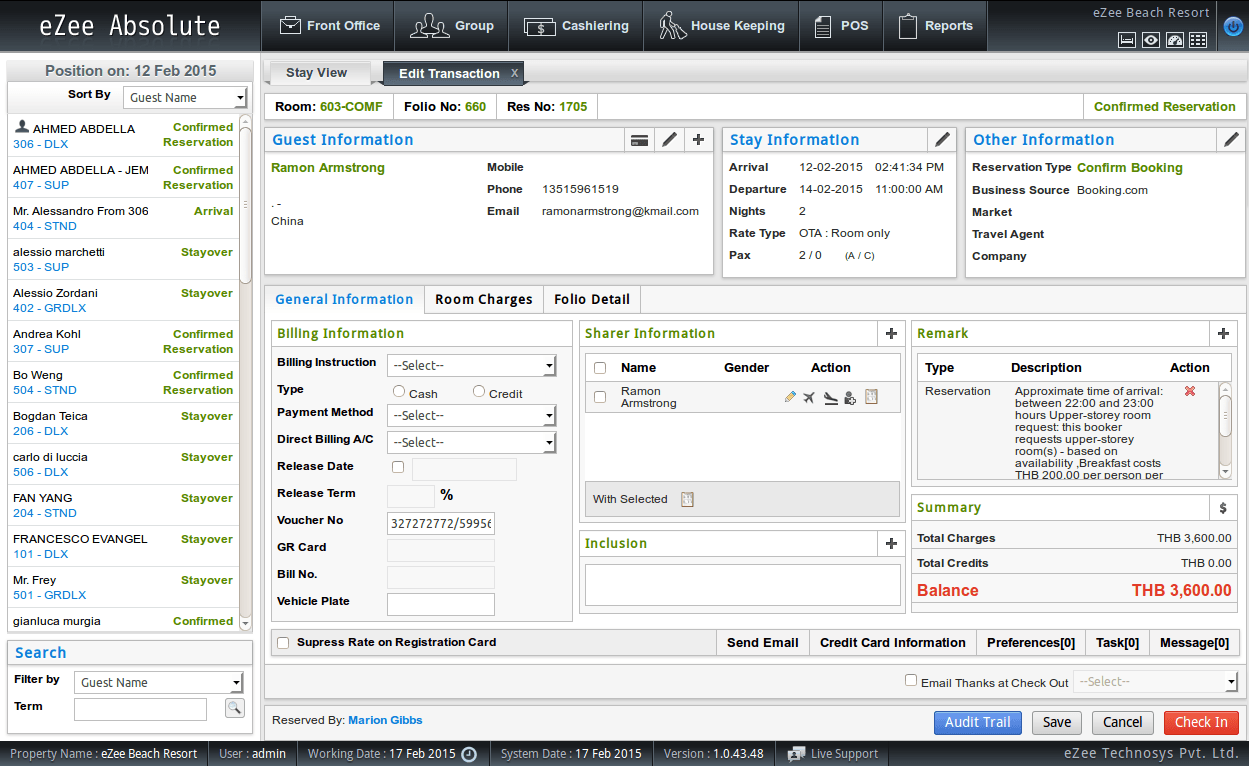
Task: Click the blue power logout button
Action: [x=1233, y=27]
